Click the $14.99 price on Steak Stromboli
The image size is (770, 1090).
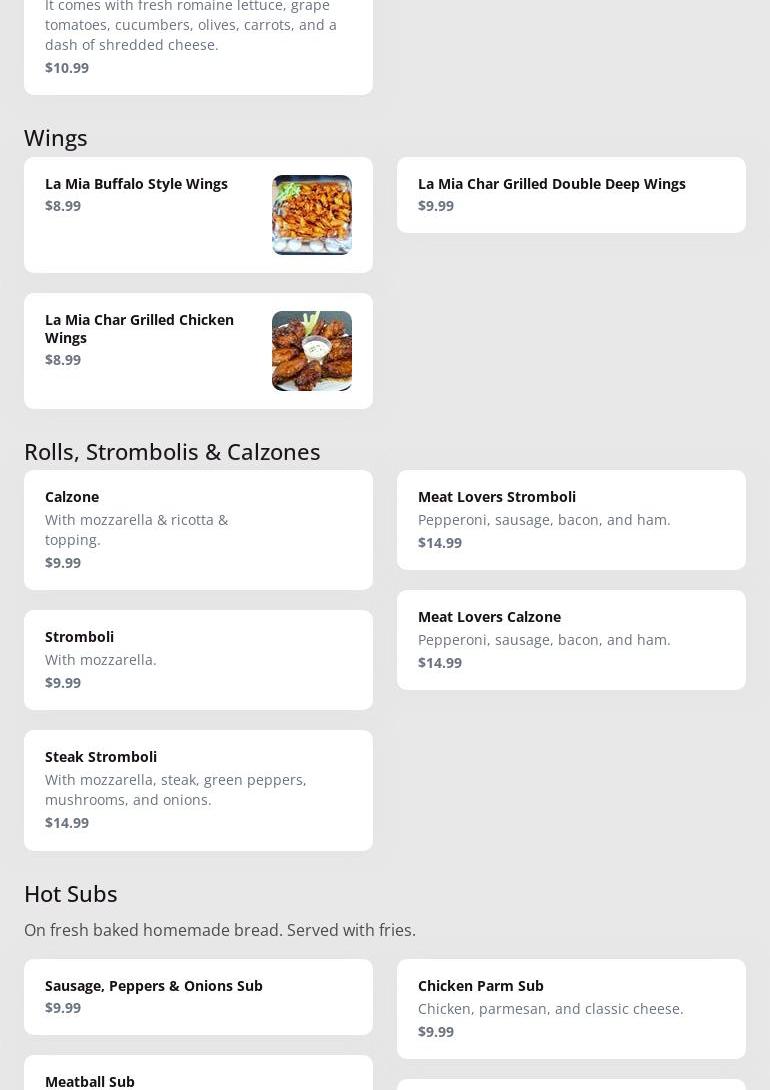tap(67, 823)
